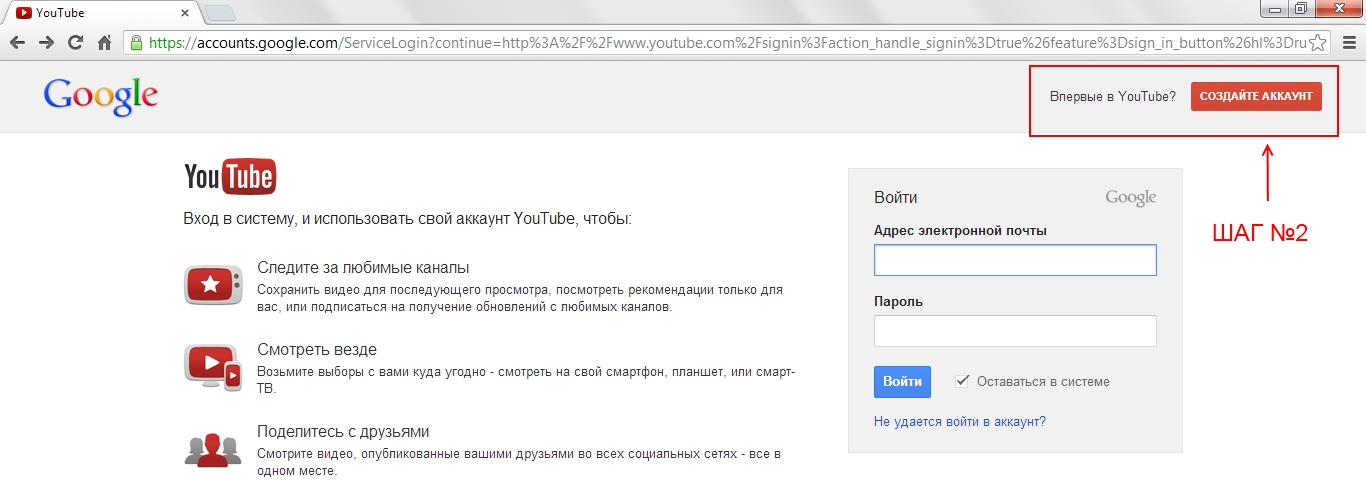The image size is (1366, 483).
Task: Click the 'Адрес электронной почты' label
Action: (960, 231)
